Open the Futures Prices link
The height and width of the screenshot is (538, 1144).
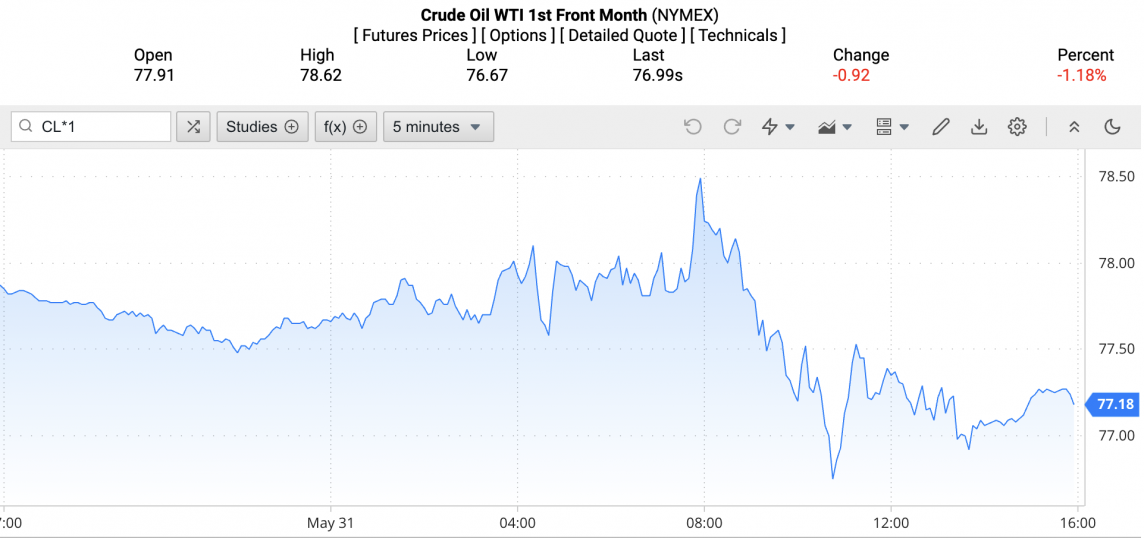414,36
